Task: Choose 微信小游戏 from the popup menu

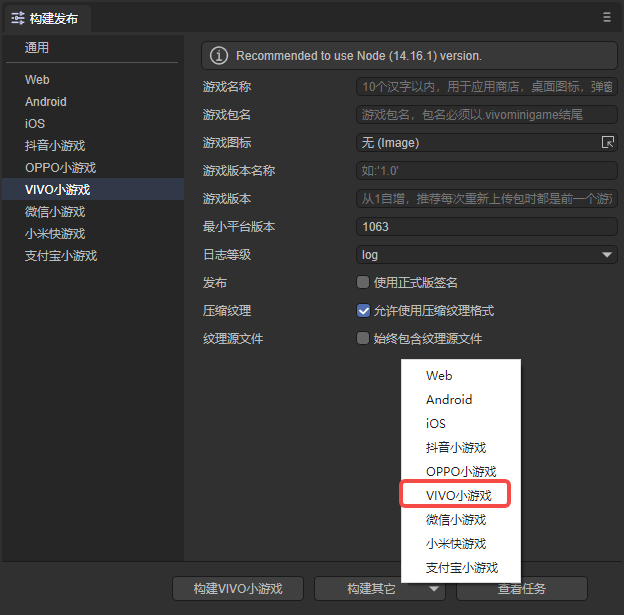Action: 461,519
